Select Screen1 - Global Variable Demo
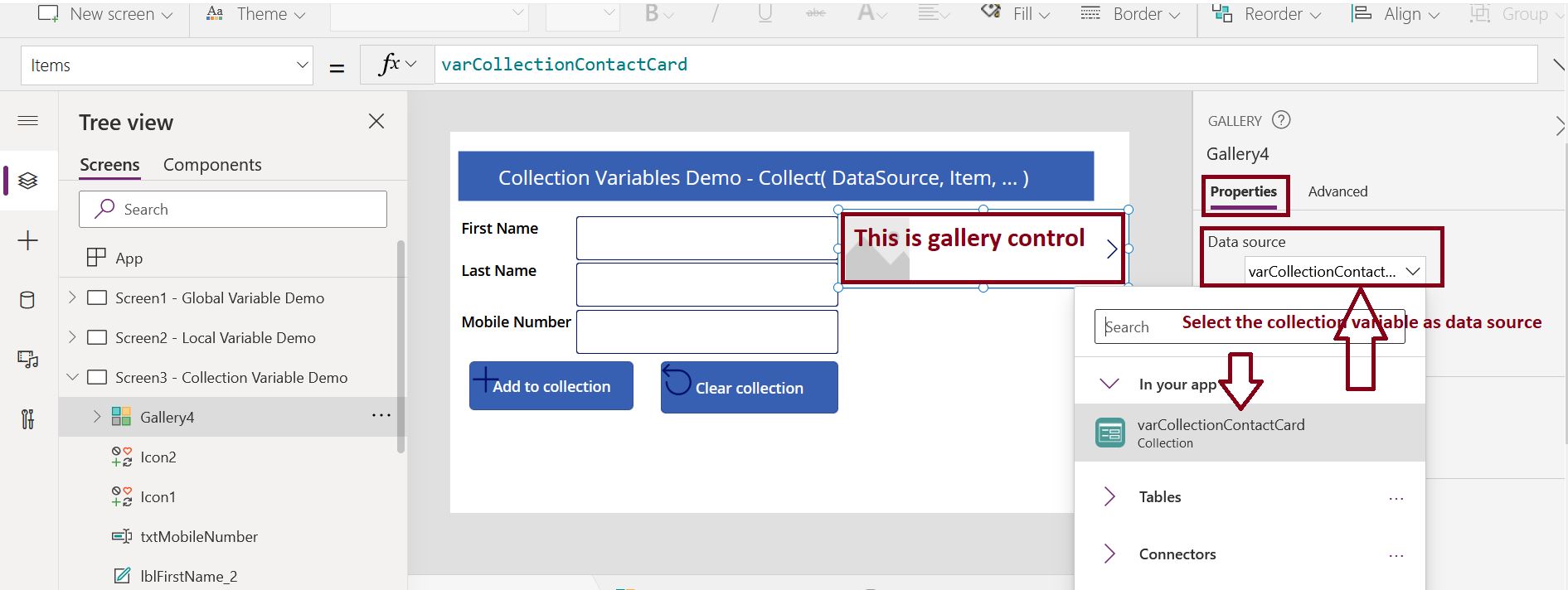 [220, 297]
